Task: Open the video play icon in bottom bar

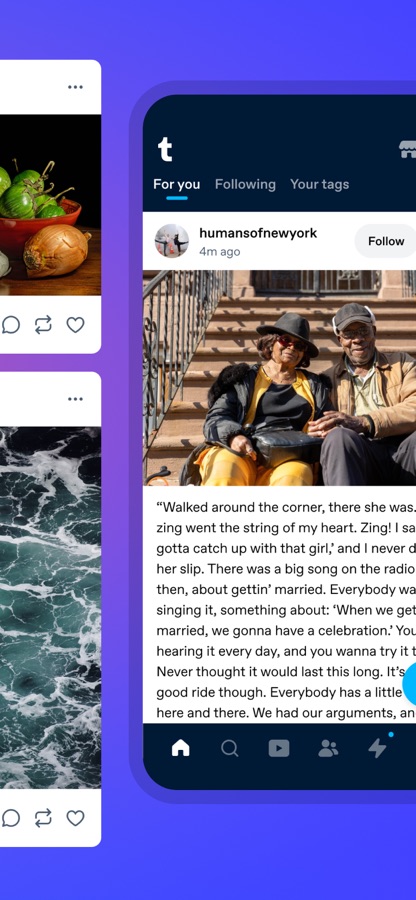Action: click(279, 748)
